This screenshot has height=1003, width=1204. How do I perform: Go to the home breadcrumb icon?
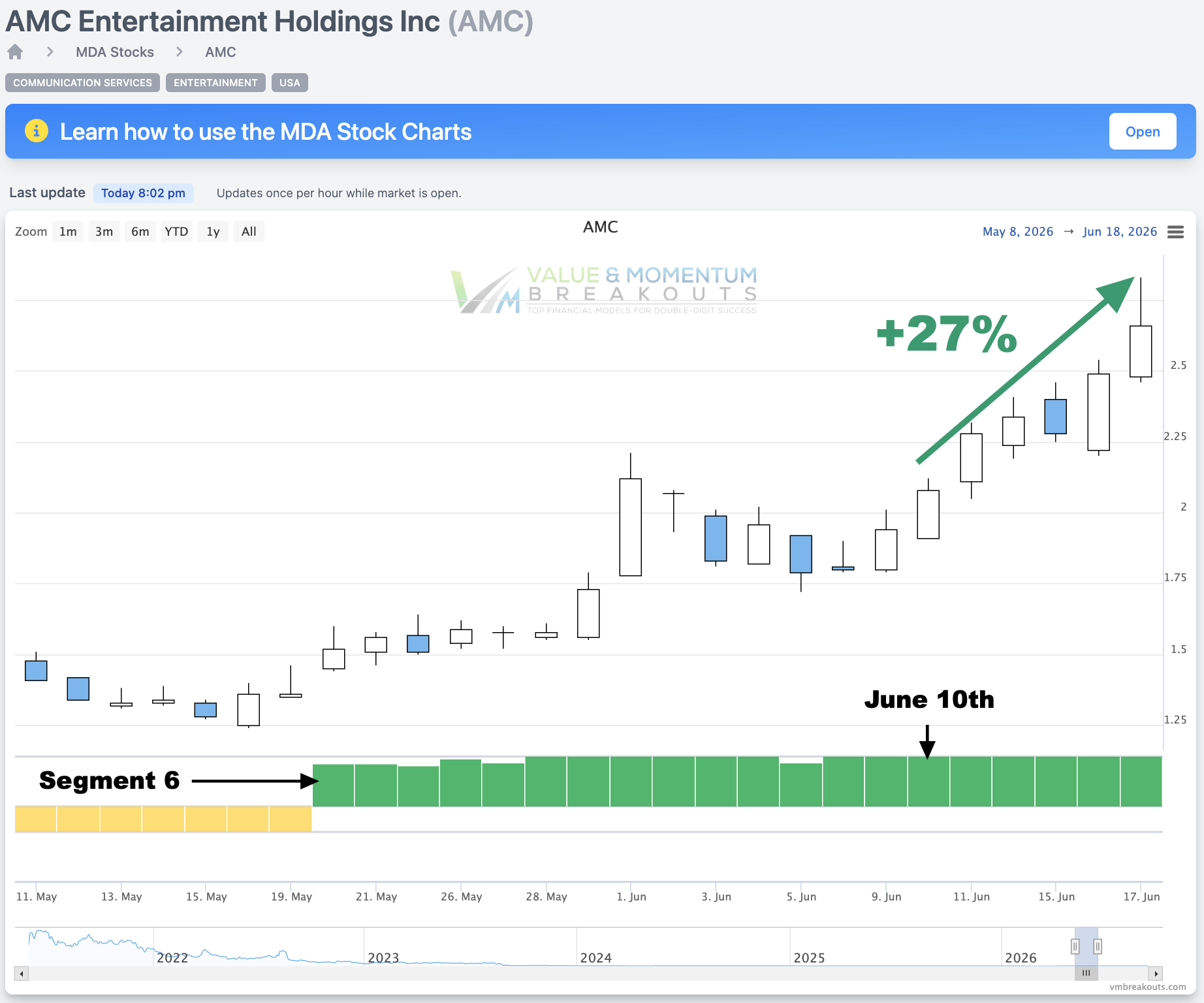point(15,52)
